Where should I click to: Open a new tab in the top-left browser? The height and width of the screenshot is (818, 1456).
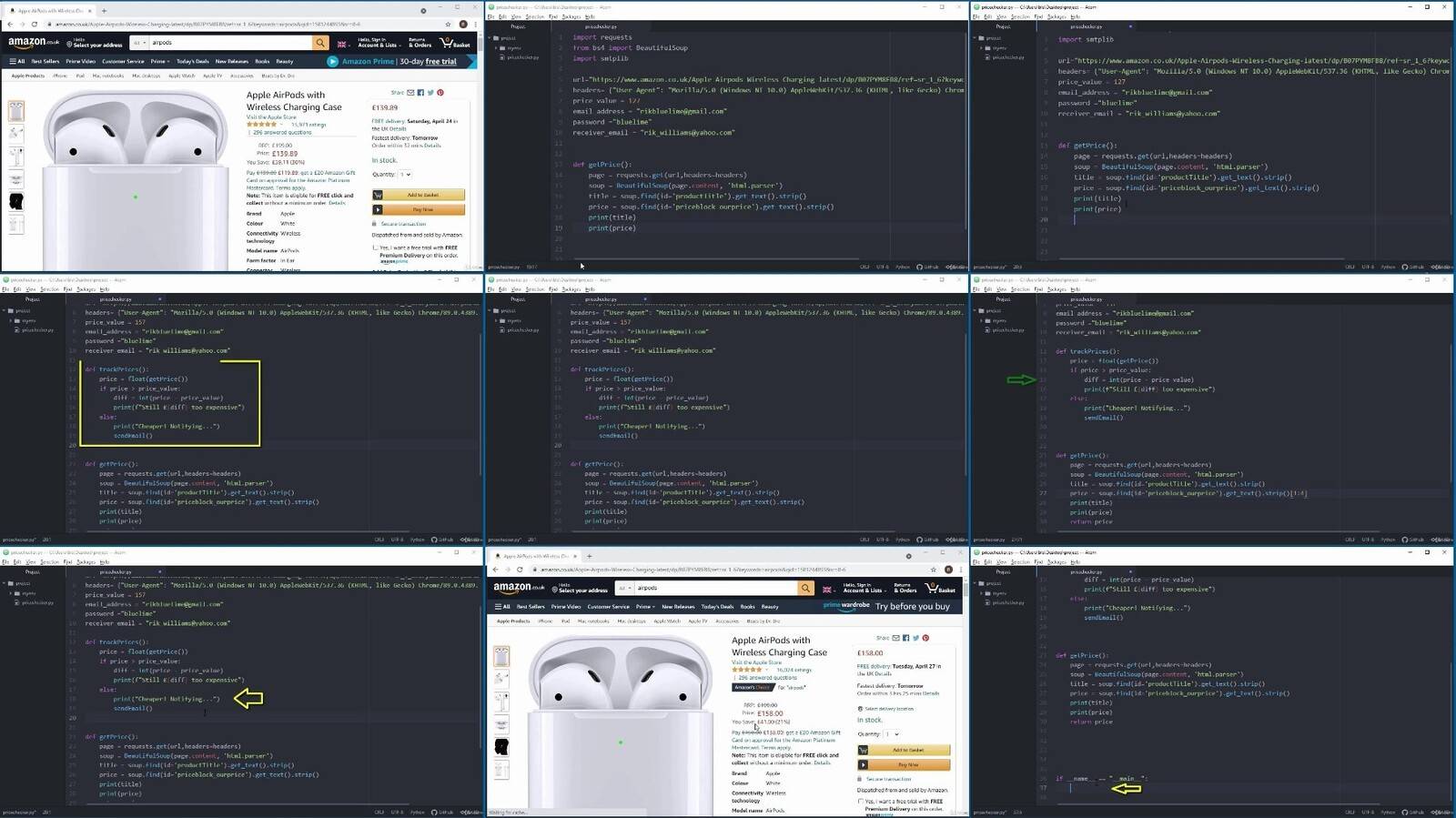104,11
